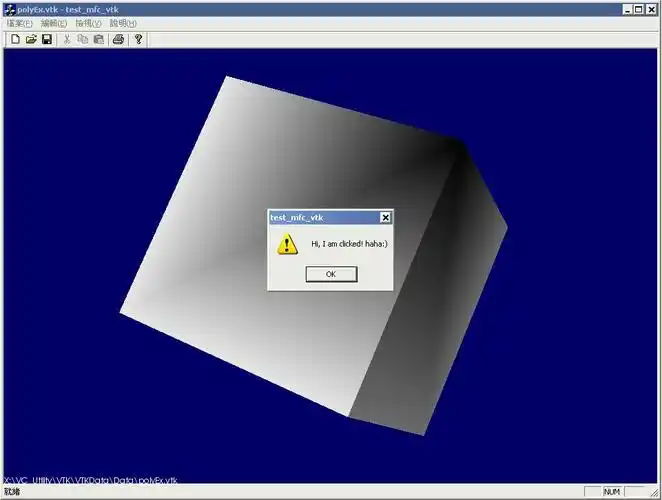
Task: Open a file using the folder icon
Action: click(31, 39)
